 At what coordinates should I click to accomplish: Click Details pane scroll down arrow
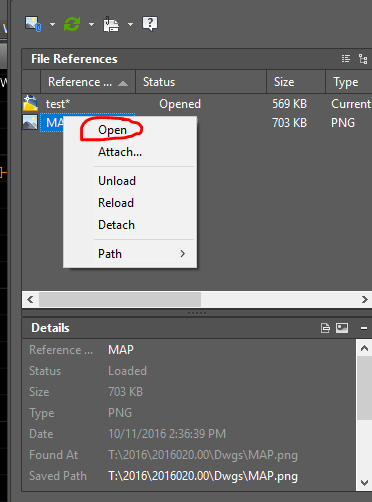coord(364,483)
